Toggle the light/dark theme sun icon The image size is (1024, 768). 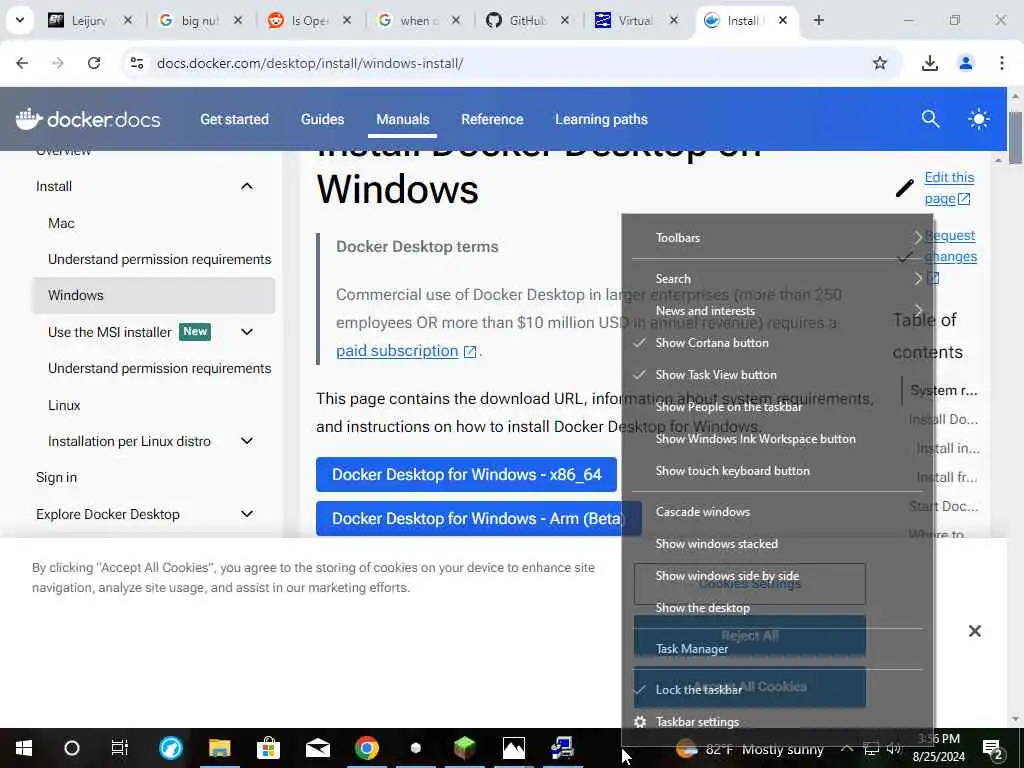click(x=978, y=119)
